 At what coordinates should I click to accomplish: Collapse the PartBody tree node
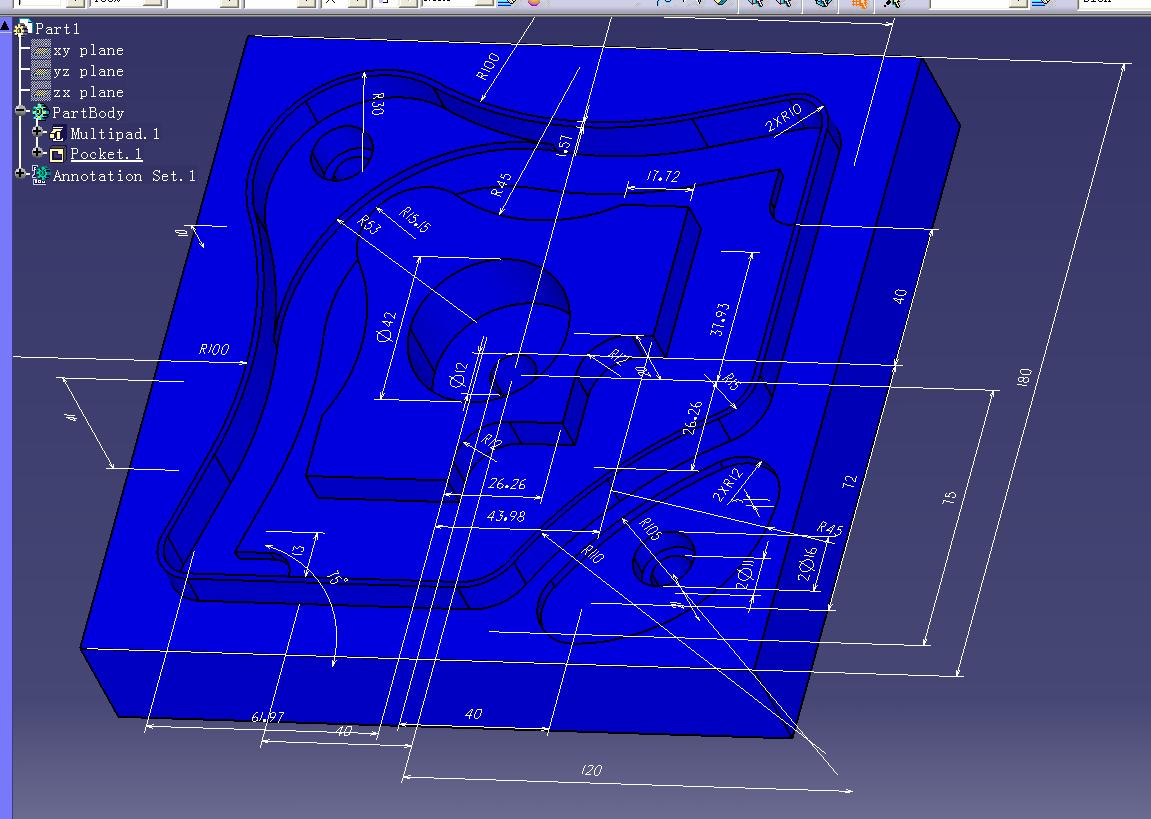point(21,112)
